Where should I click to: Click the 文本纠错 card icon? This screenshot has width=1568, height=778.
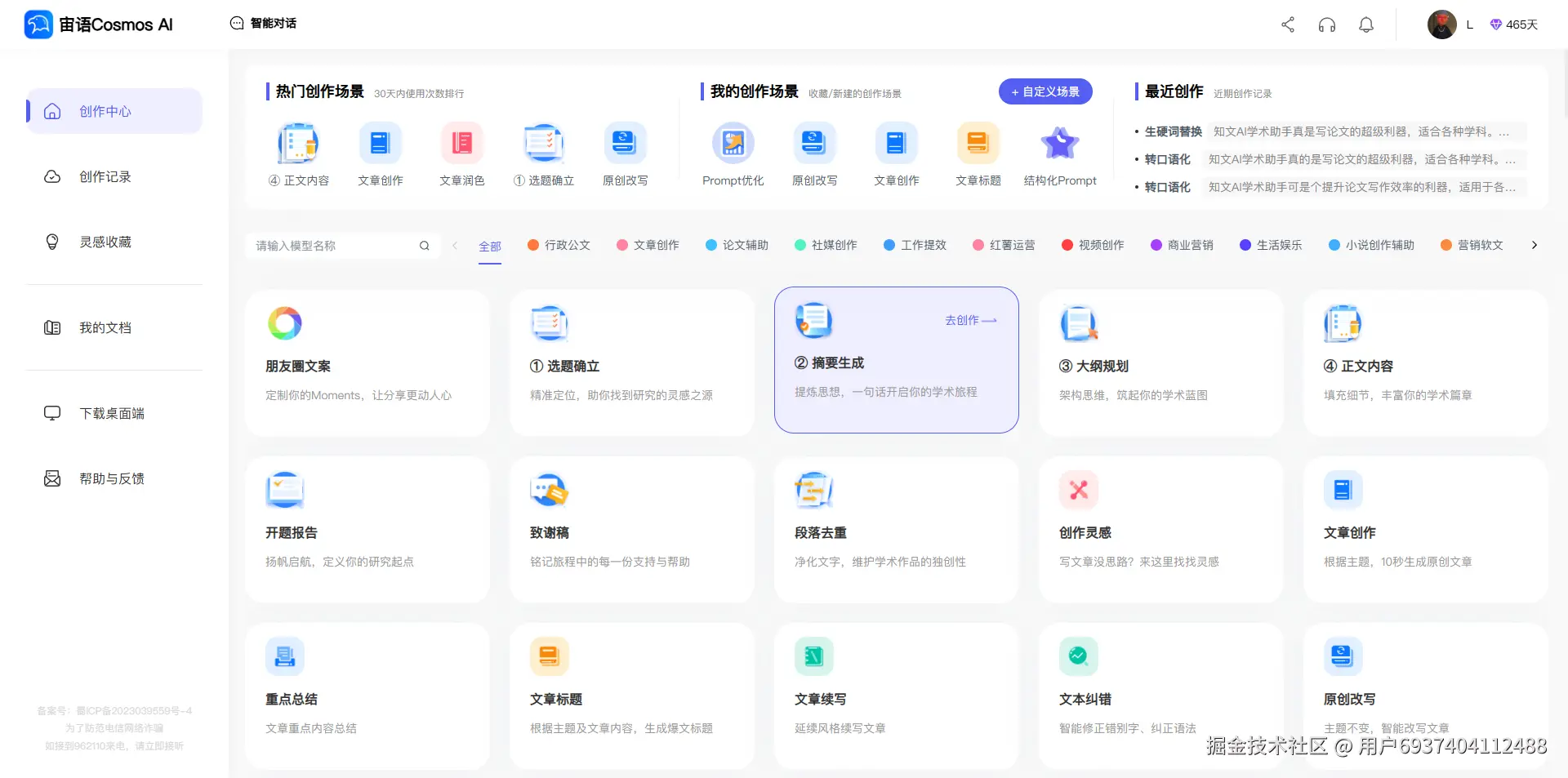(x=1079, y=656)
